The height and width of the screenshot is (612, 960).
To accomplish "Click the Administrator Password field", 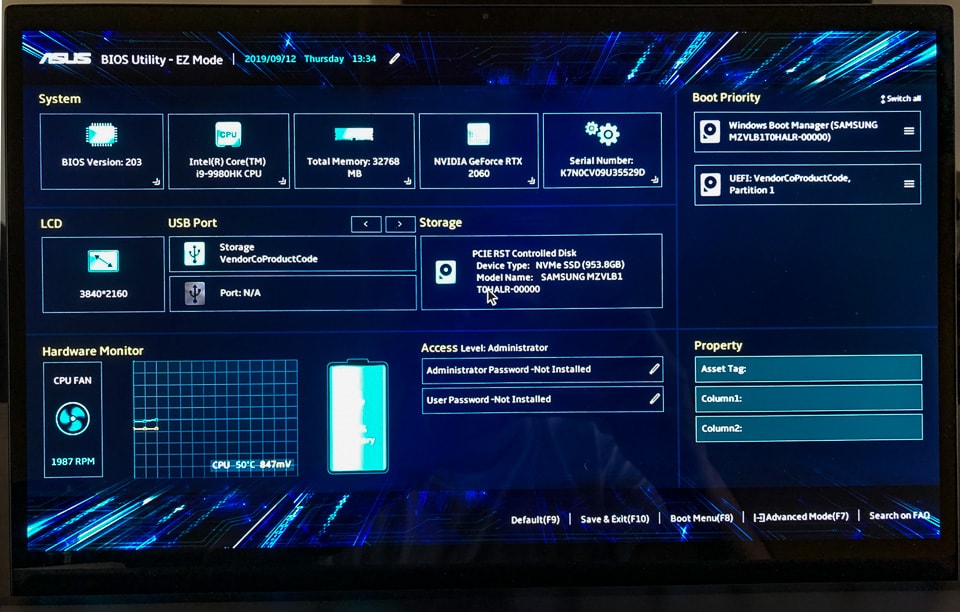I will click(542, 370).
